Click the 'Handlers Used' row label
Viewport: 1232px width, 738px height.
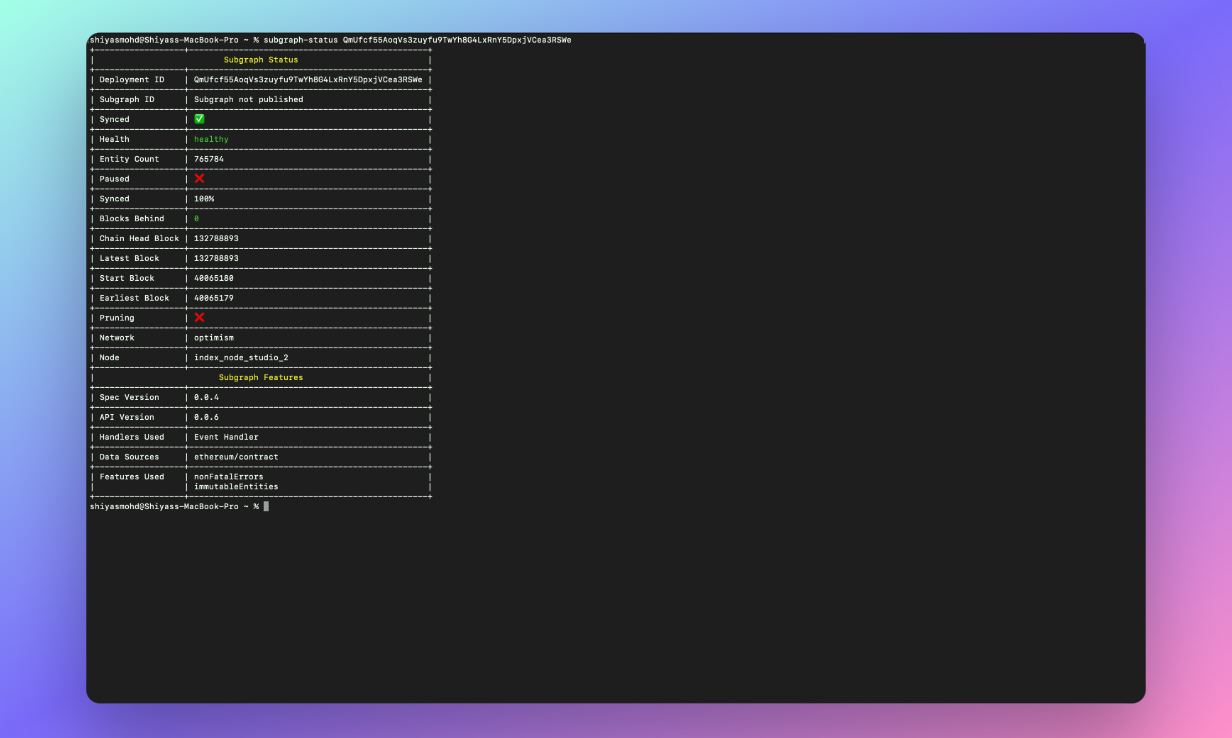coord(132,437)
